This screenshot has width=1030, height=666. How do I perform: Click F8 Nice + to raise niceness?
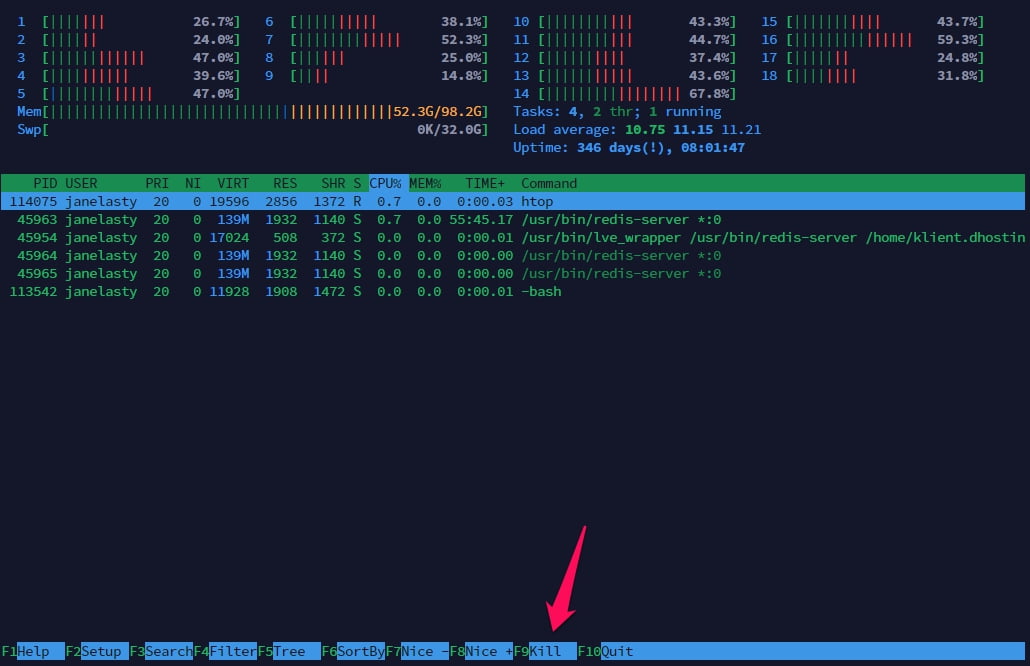point(481,651)
